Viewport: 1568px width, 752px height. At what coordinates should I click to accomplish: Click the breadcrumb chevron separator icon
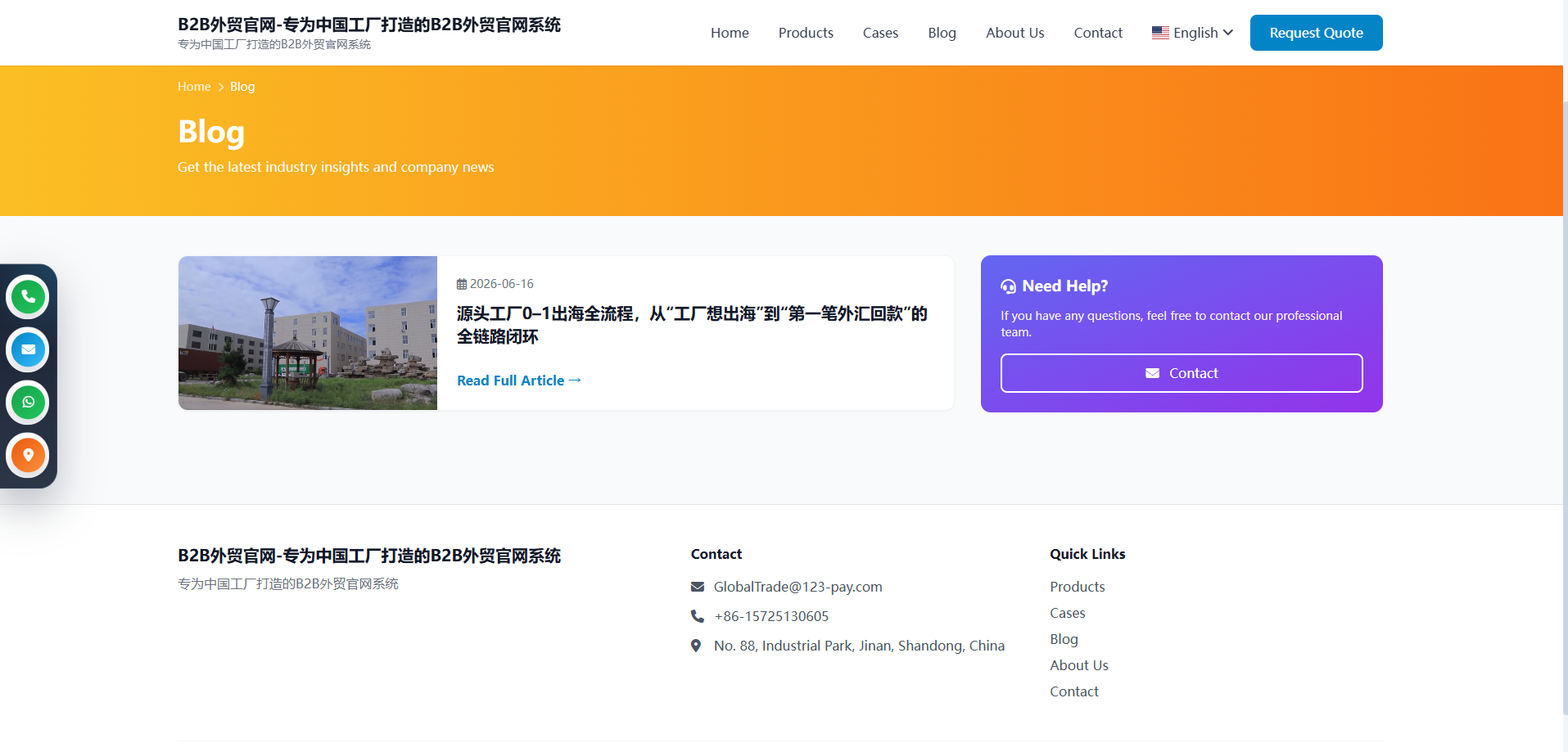220,87
